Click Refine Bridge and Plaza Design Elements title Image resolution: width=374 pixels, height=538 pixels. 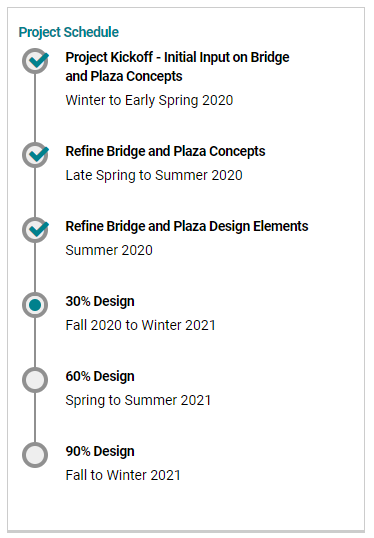187,226
